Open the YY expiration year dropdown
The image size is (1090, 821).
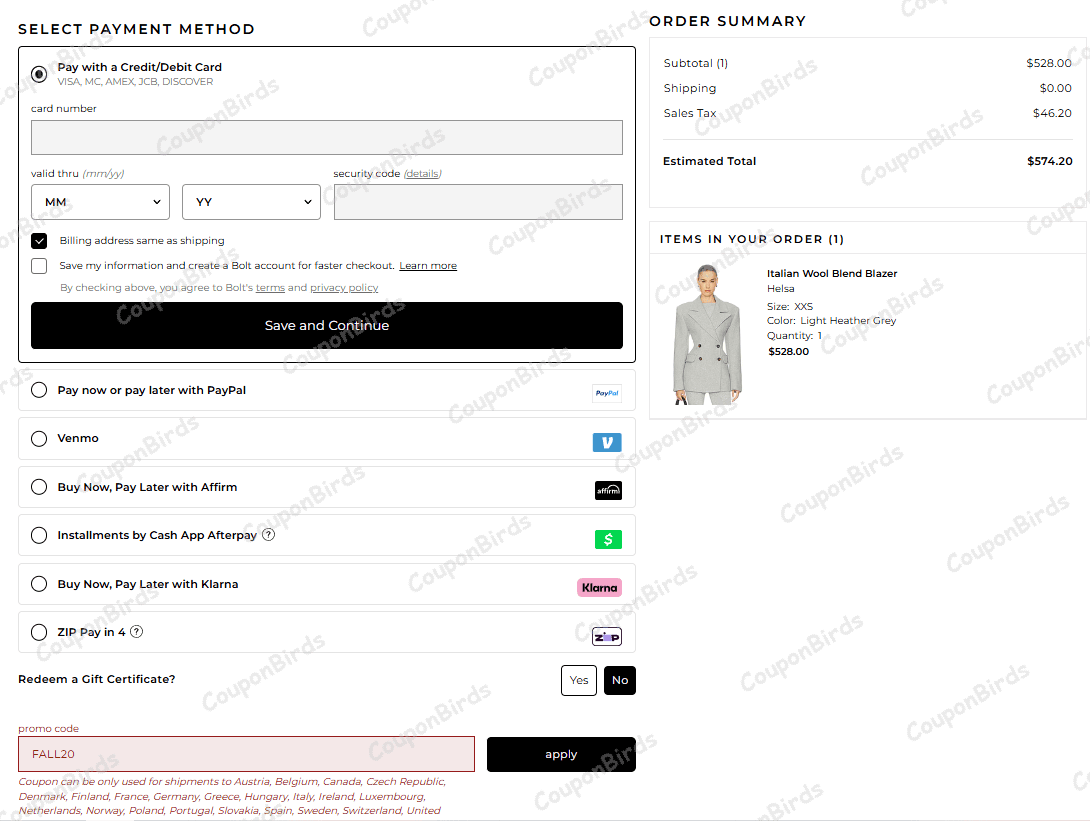[252, 202]
